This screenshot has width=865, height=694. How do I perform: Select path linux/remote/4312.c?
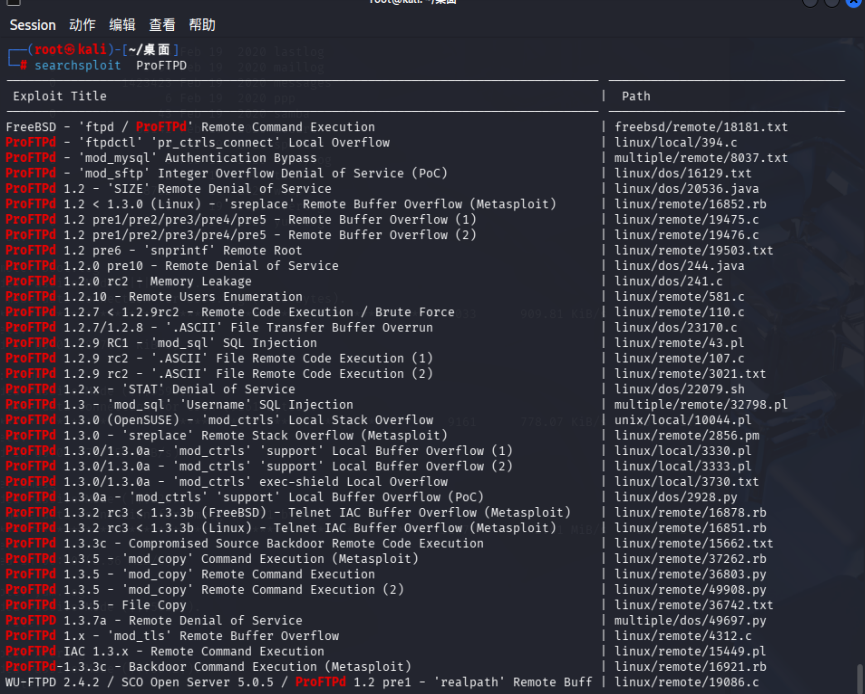tap(683, 636)
